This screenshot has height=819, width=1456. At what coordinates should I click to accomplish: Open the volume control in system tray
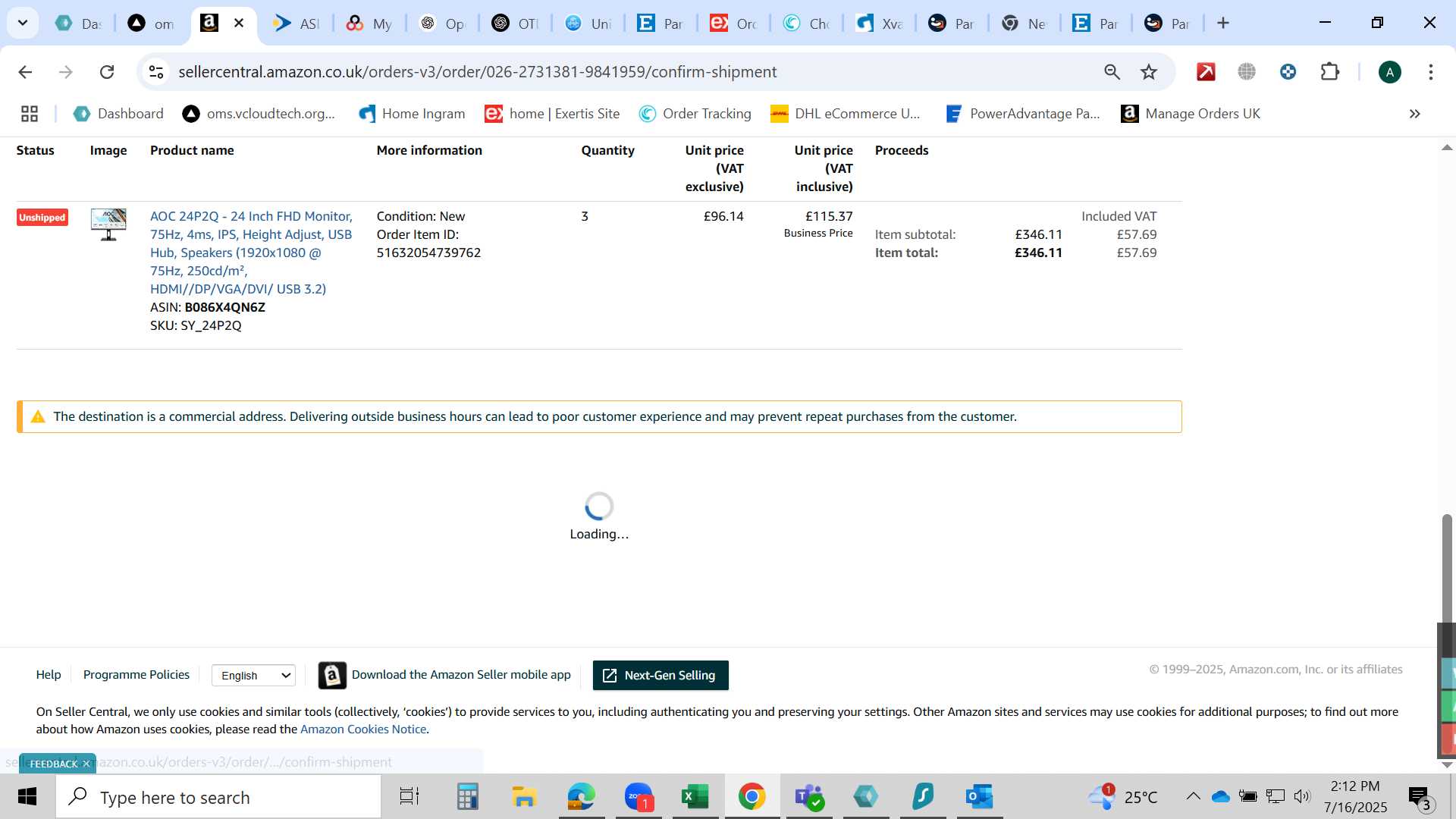point(1302,796)
